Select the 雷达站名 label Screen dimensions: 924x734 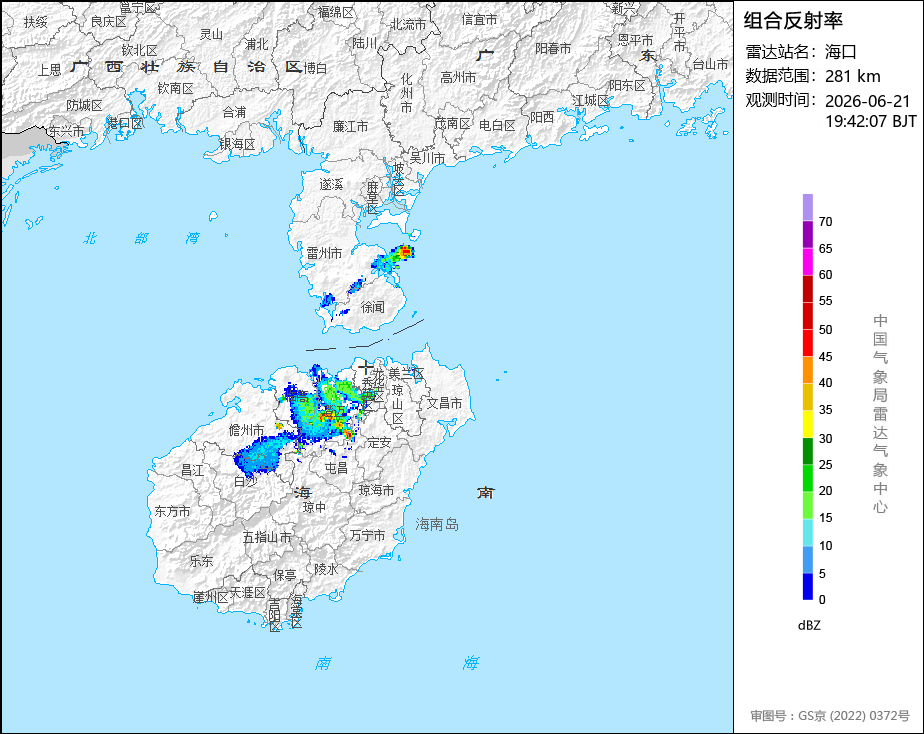pyautogui.click(x=781, y=52)
